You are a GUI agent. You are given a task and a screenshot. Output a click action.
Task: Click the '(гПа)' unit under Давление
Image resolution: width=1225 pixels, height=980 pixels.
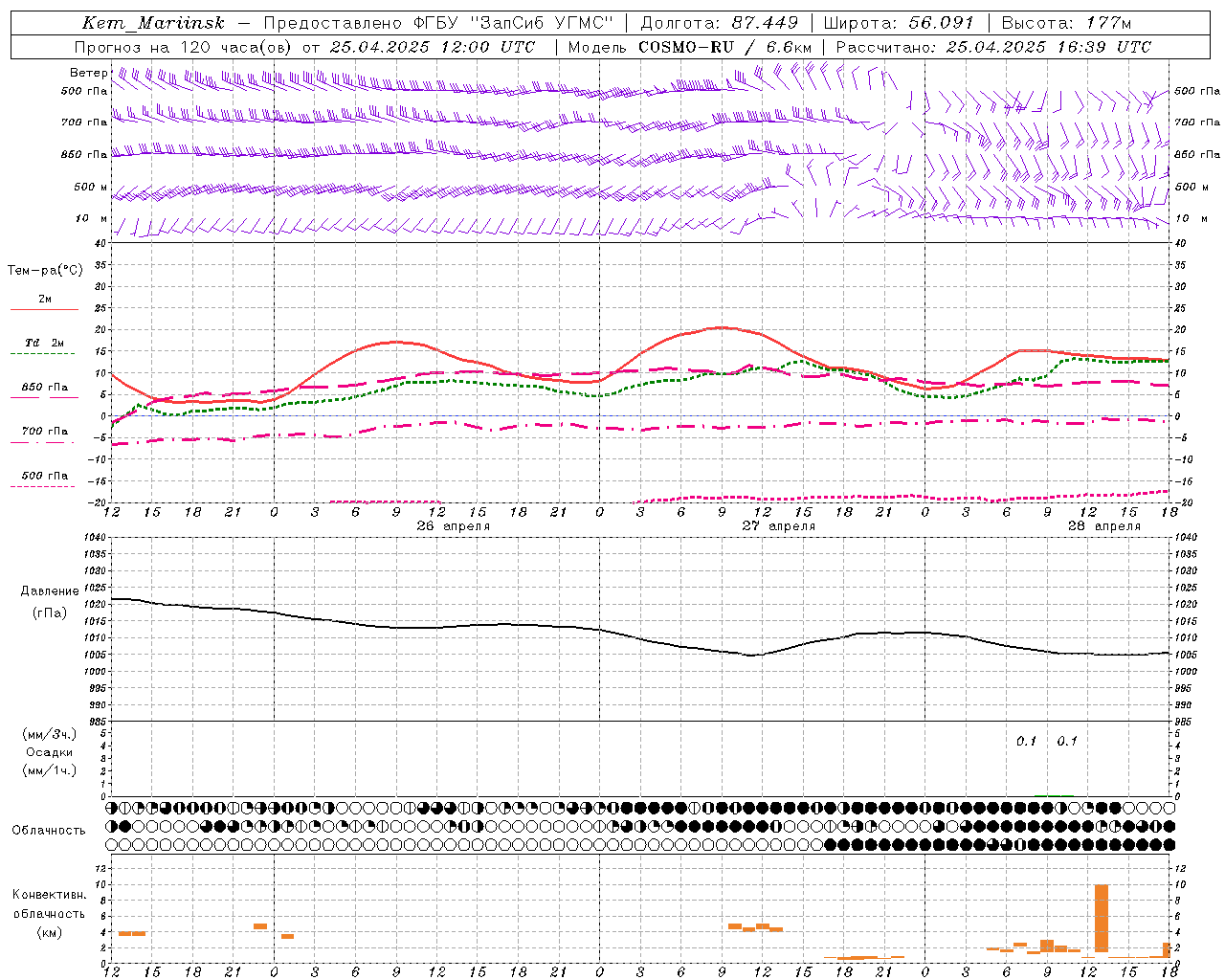pyautogui.click(x=50, y=613)
